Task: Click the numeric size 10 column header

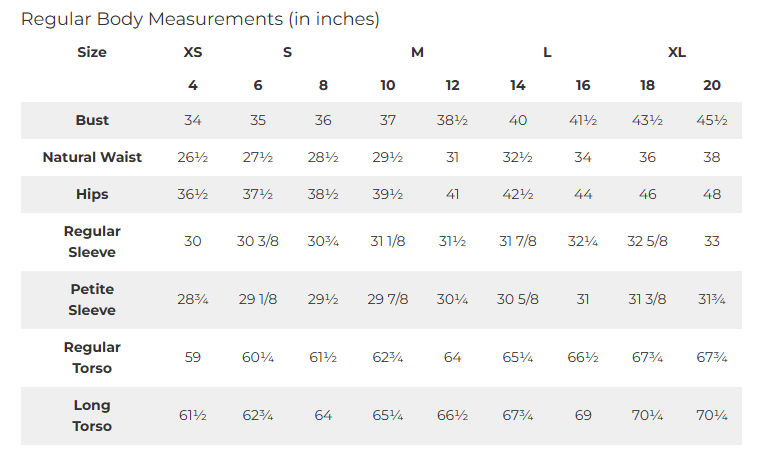Action: 388,86
